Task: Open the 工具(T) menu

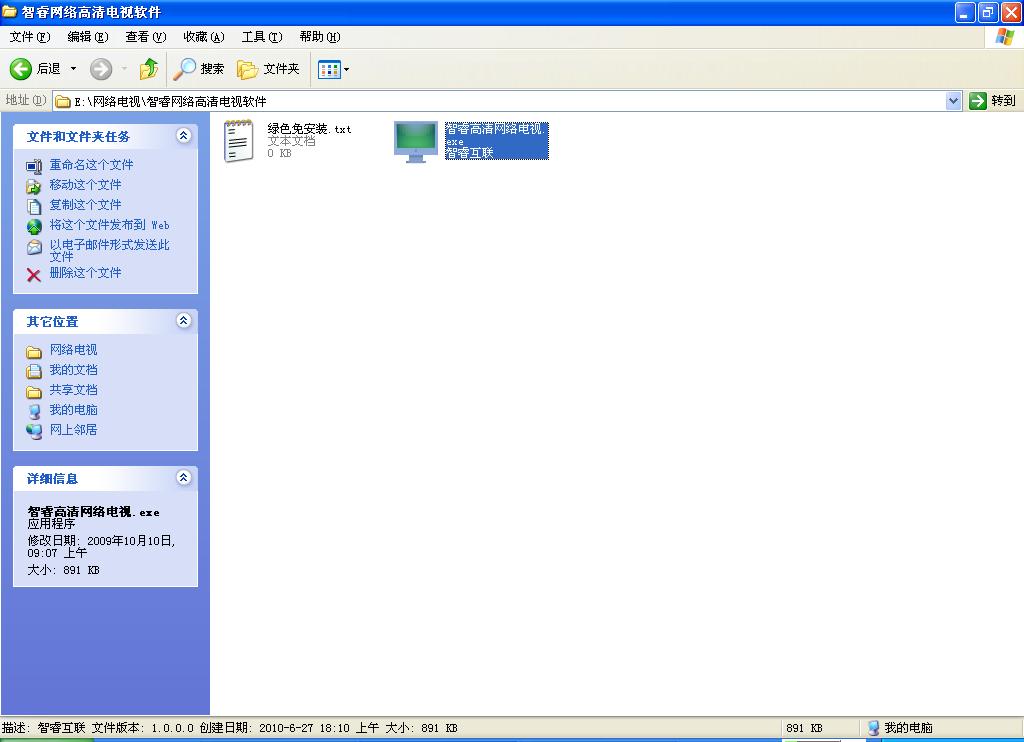Action: pyautogui.click(x=262, y=37)
